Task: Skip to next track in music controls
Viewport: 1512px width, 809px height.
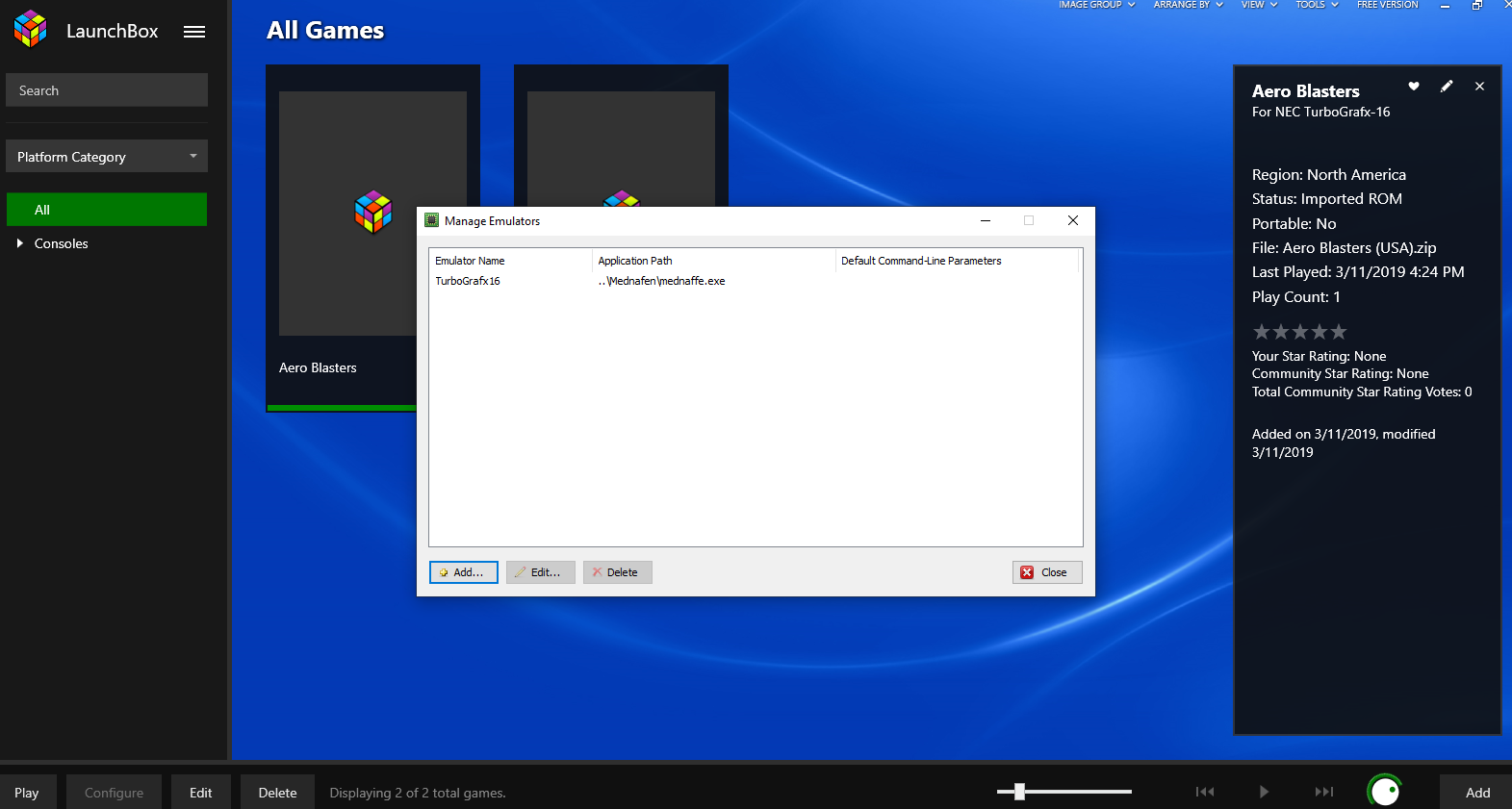Action: tap(1324, 792)
